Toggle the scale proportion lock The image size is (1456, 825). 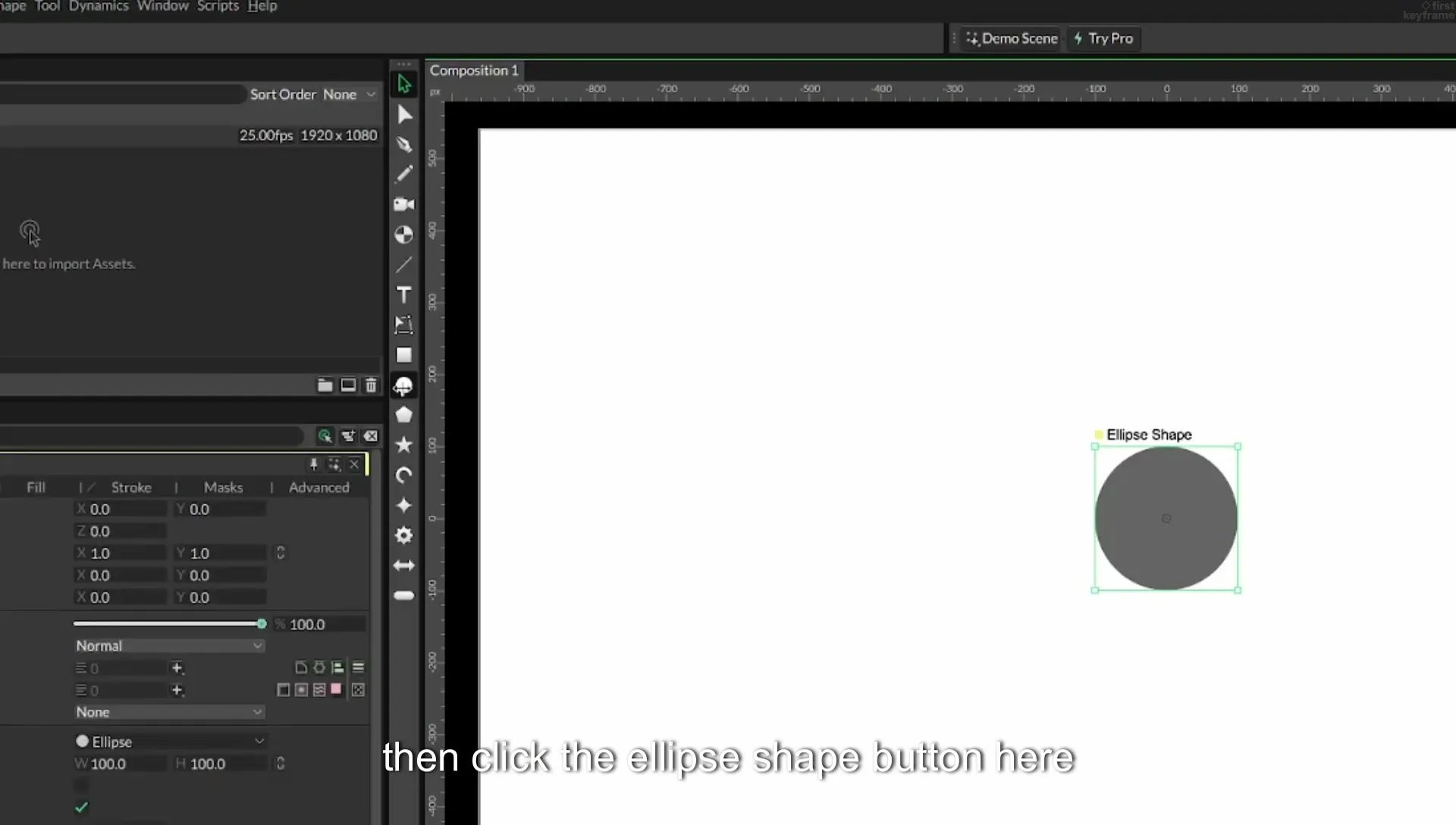tap(281, 553)
